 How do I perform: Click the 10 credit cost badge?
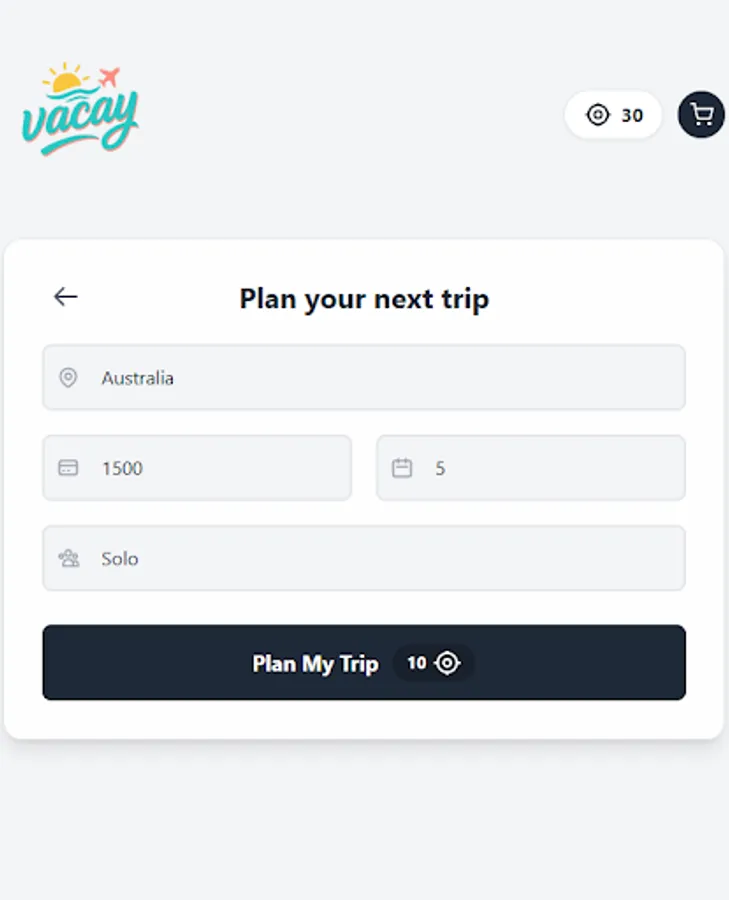[x=433, y=663]
